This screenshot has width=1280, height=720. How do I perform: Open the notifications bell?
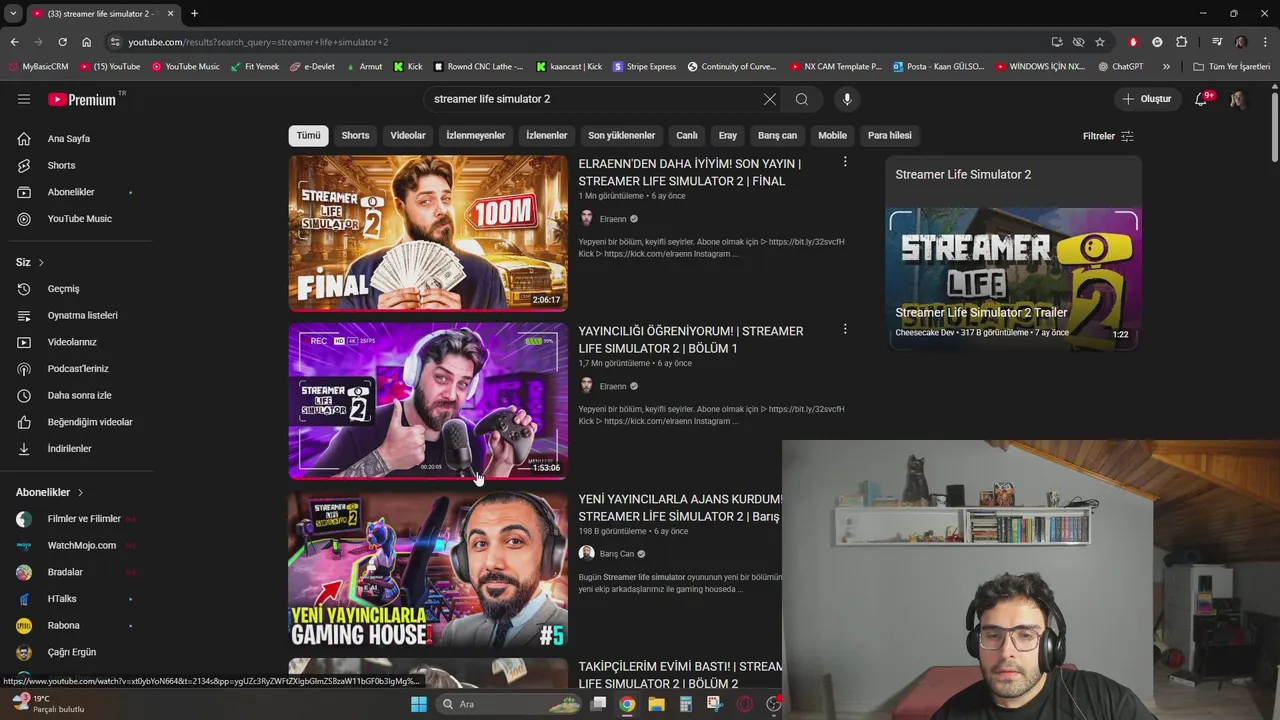point(1201,99)
